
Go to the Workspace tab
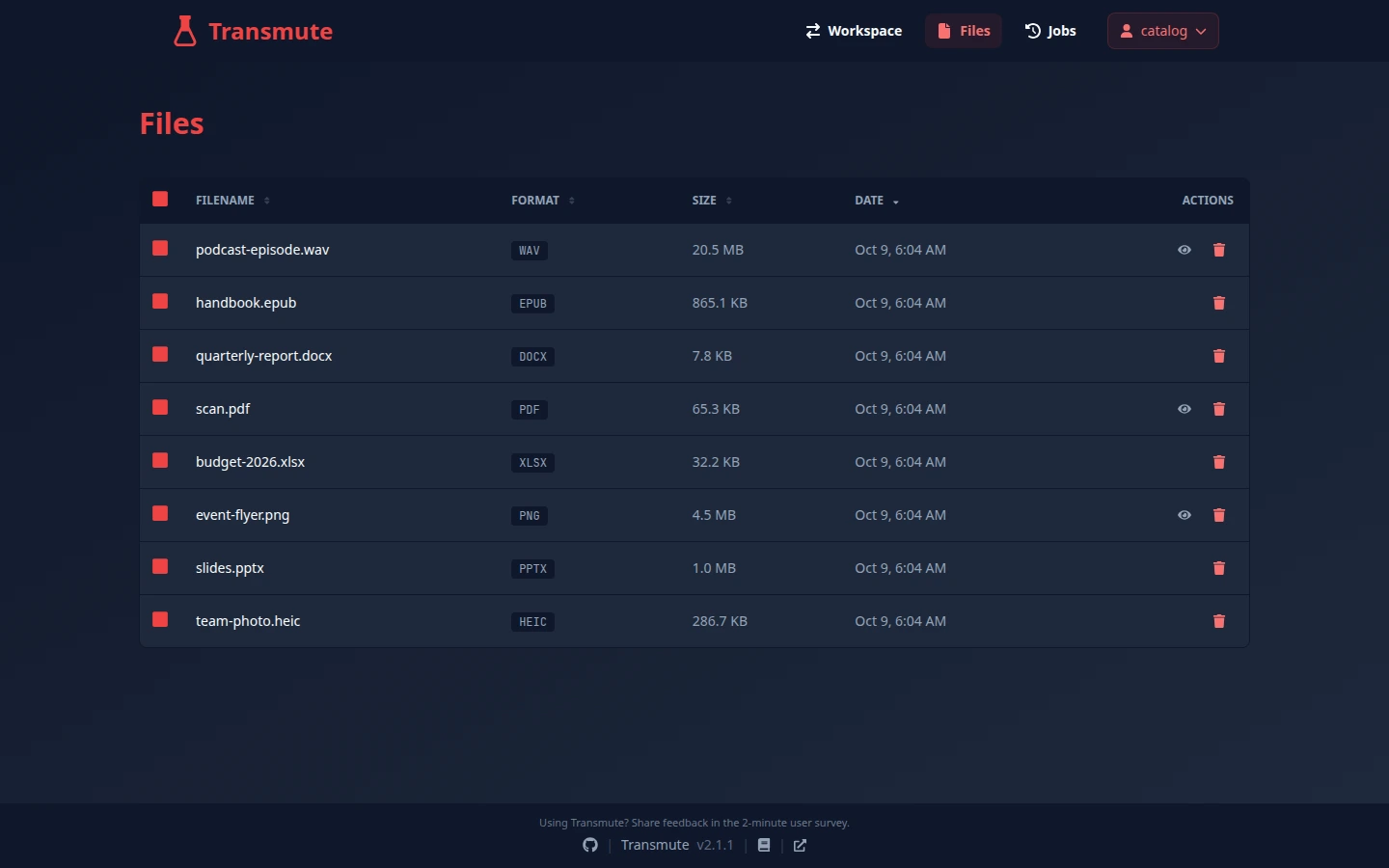pyautogui.click(x=854, y=31)
